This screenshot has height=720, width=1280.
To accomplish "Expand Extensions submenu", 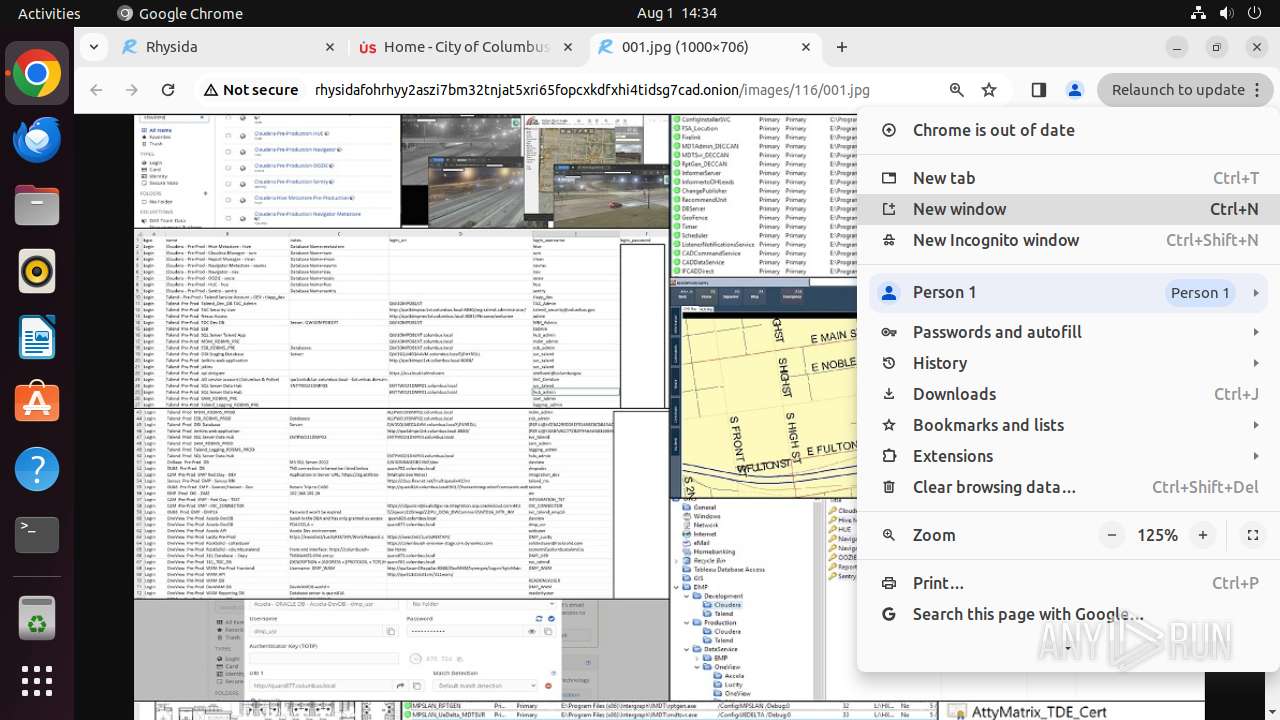I will (1255, 456).
